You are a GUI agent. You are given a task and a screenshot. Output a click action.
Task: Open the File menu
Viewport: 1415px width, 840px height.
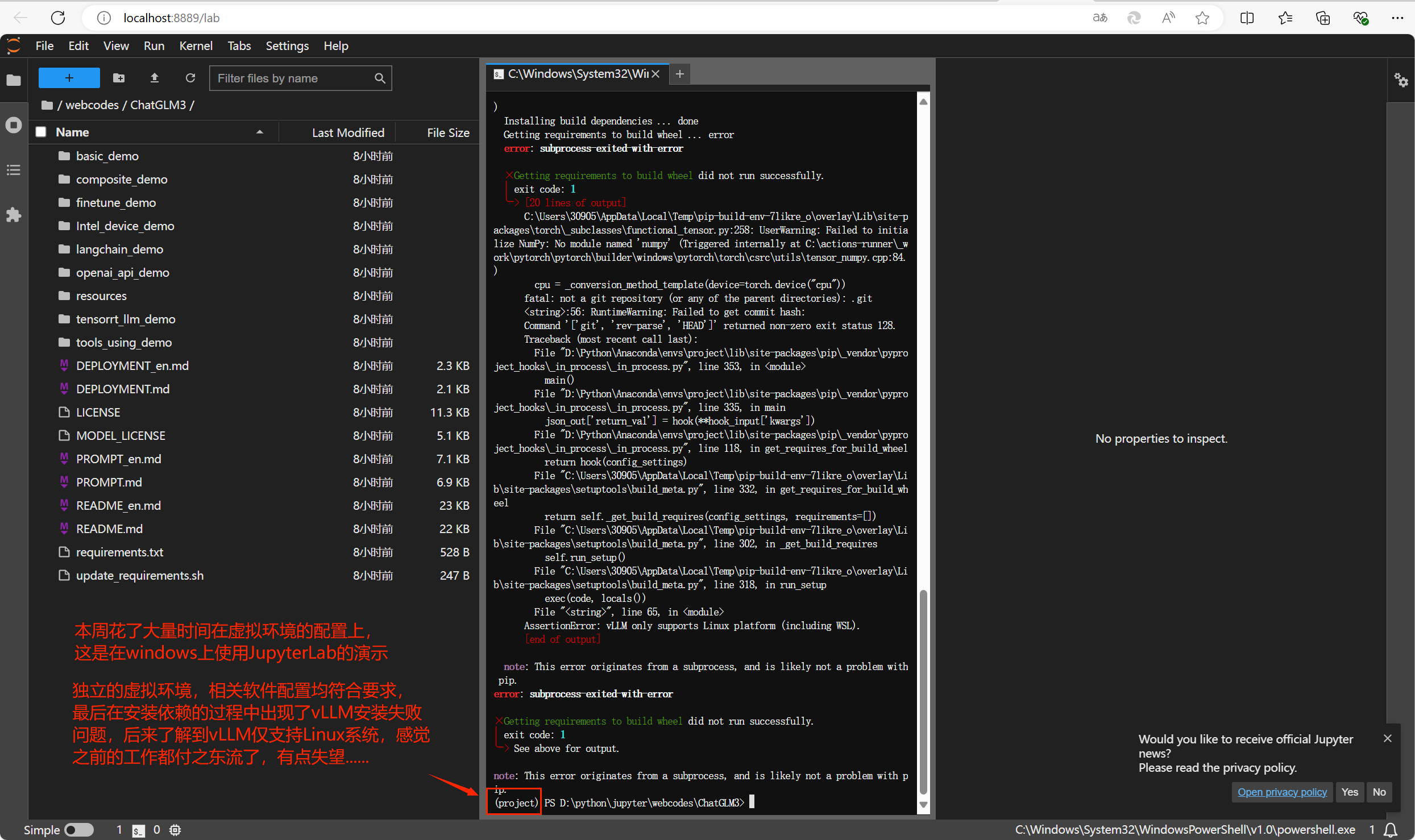44,46
